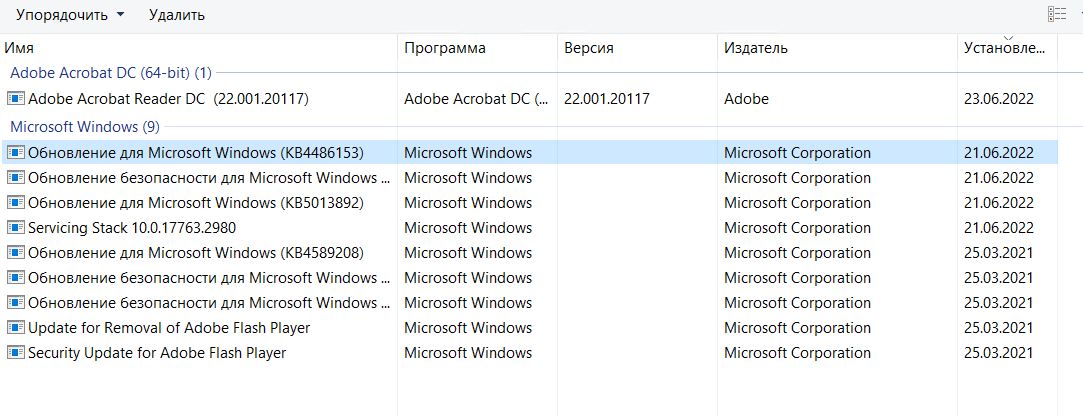Image resolution: width=1083 pixels, height=416 pixels.
Task: Click the Update for Removal of Adobe Flash Player icon
Action: point(16,328)
